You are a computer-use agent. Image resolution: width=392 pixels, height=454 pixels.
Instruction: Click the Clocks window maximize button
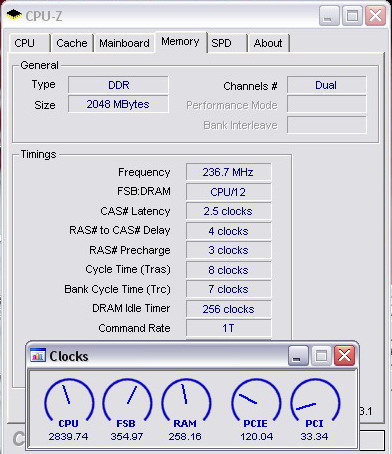(321, 356)
